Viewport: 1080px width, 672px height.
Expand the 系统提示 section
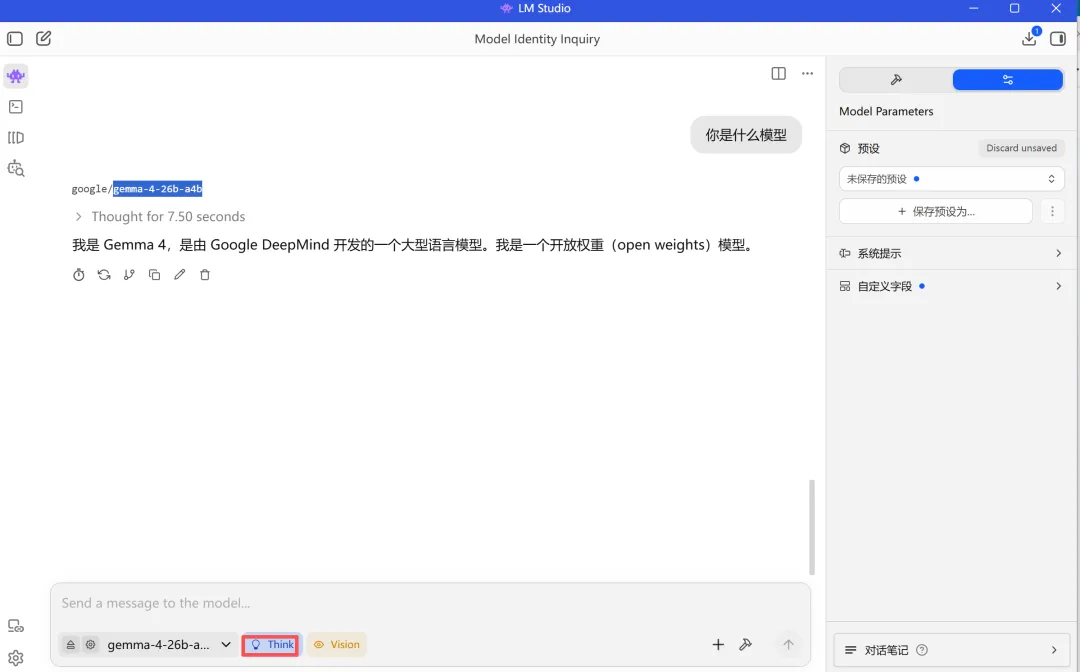pyautogui.click(x=951, y=253)
